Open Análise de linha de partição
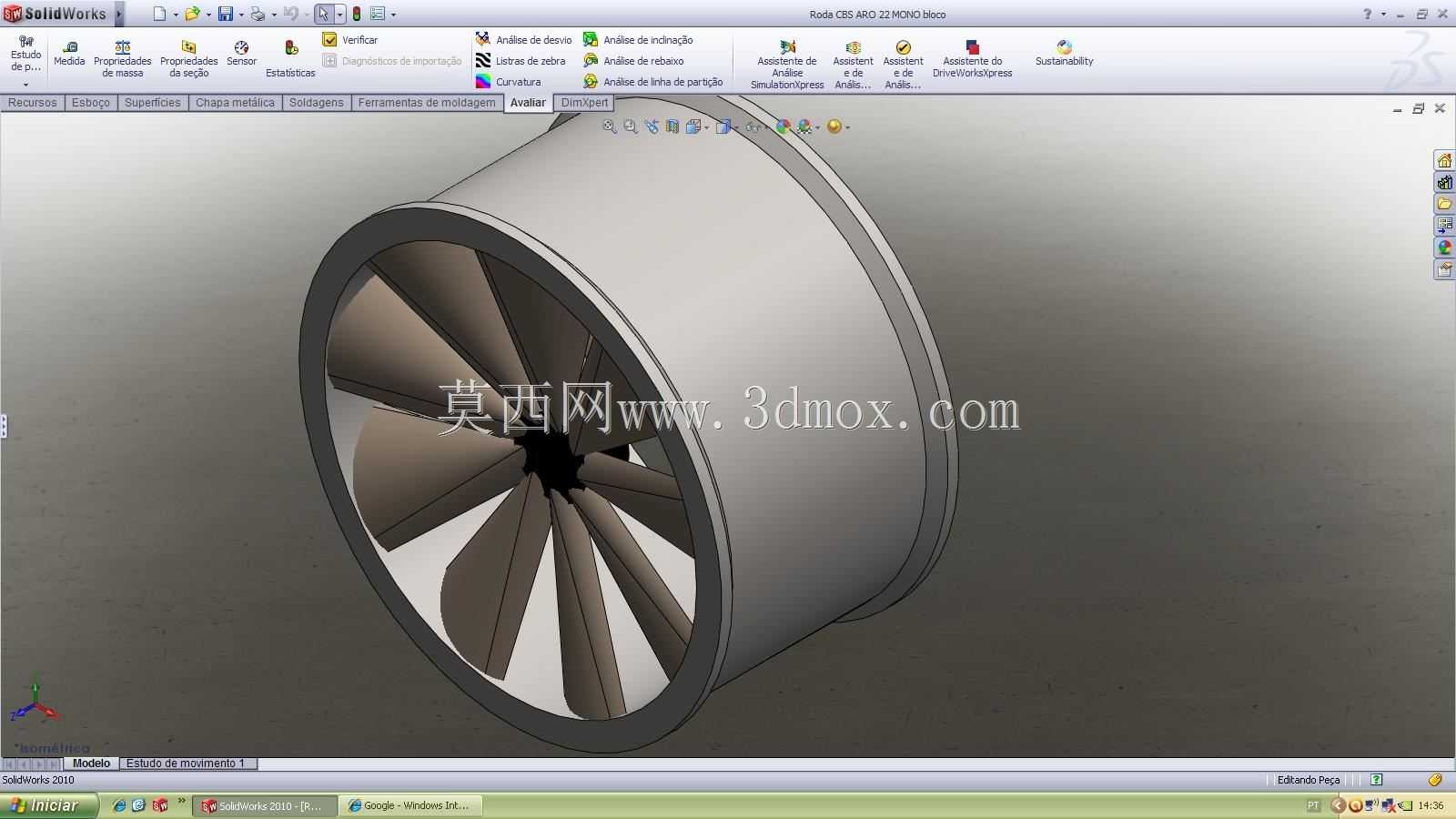 [x=653, y=82]
